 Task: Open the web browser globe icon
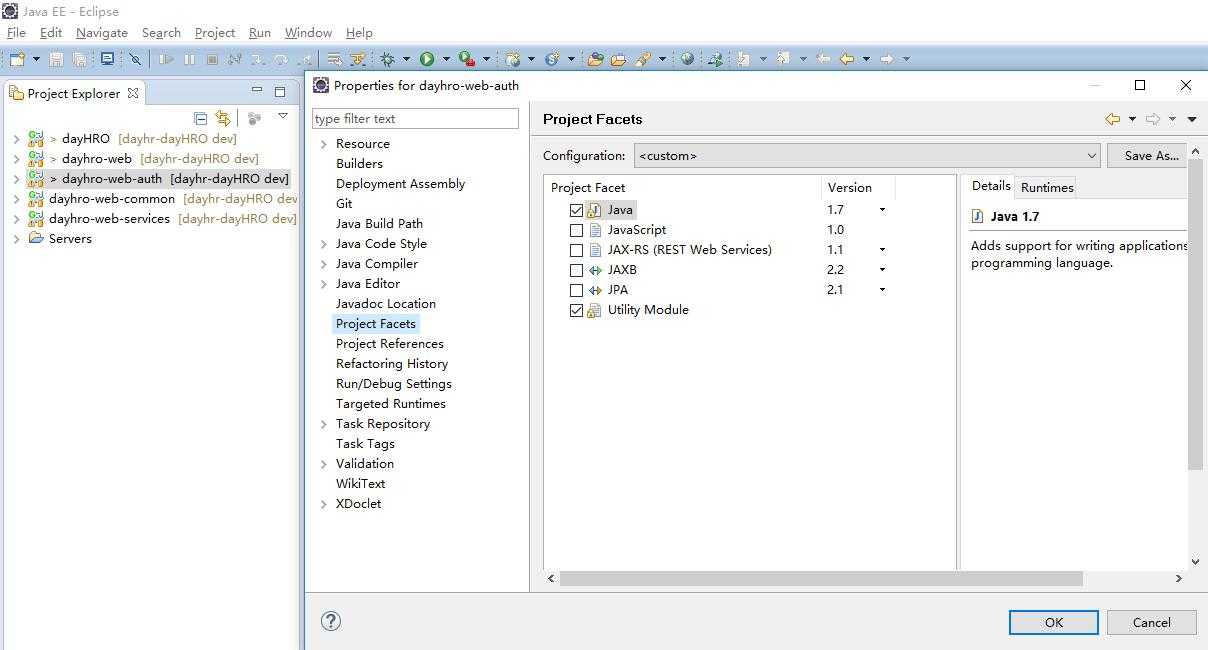(x=687, y=59)
